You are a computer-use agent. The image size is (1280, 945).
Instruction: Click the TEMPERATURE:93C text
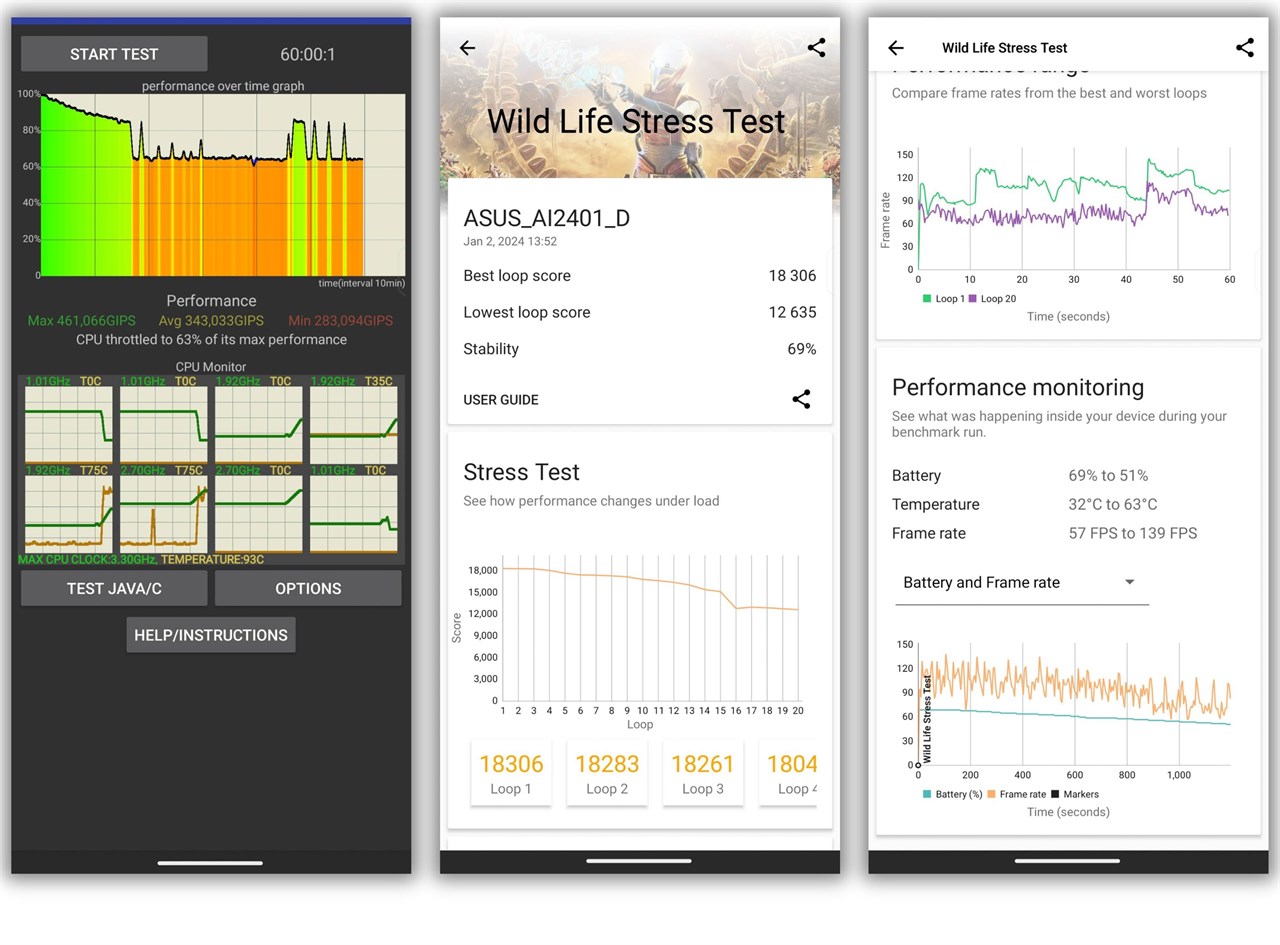tap(212, 559)
